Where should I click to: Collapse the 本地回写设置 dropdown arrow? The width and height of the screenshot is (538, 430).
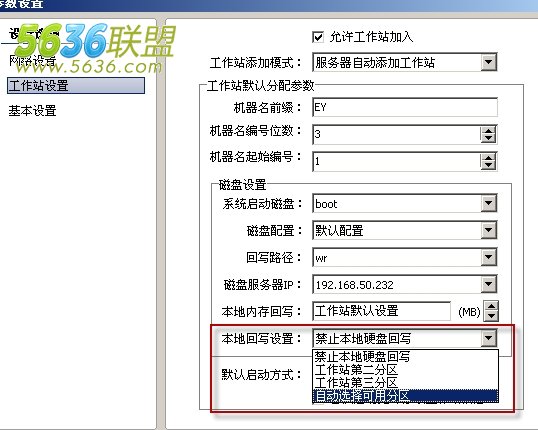489,338
